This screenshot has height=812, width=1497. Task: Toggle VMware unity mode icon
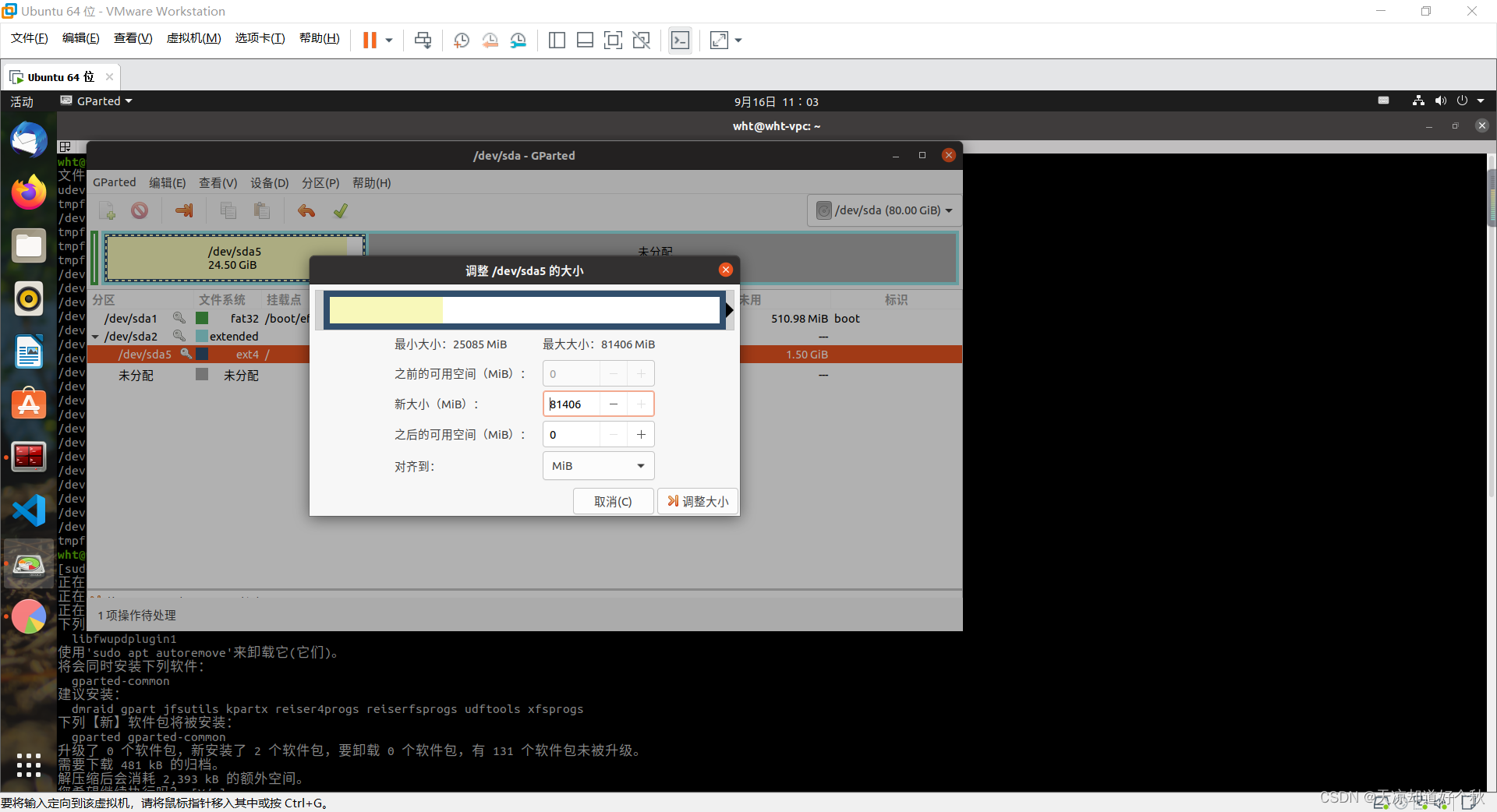click(642, 40)
